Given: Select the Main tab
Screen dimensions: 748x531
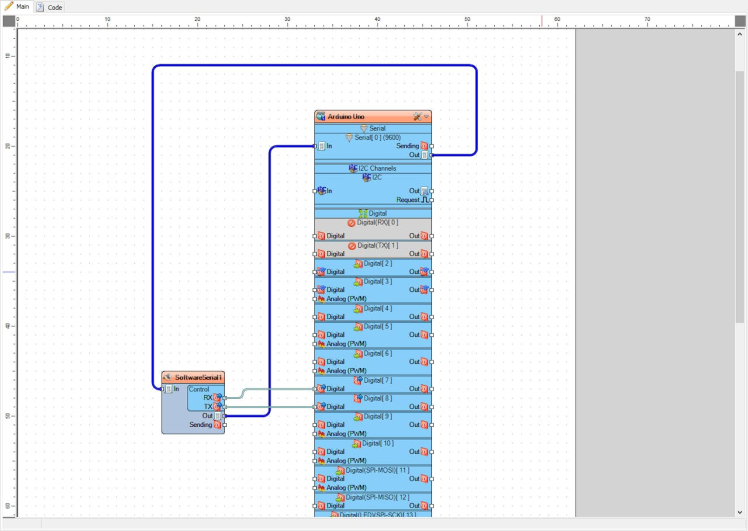Looking at the screenshot, I should point(17,7).
